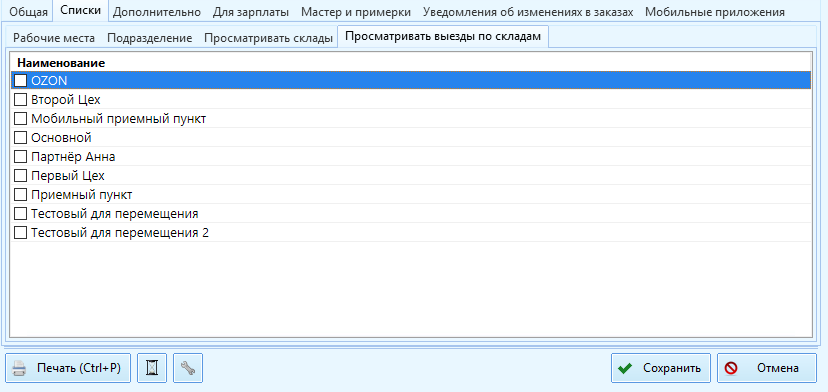
Task: Open the Подразделение subtab
Action: coord(149,38)
